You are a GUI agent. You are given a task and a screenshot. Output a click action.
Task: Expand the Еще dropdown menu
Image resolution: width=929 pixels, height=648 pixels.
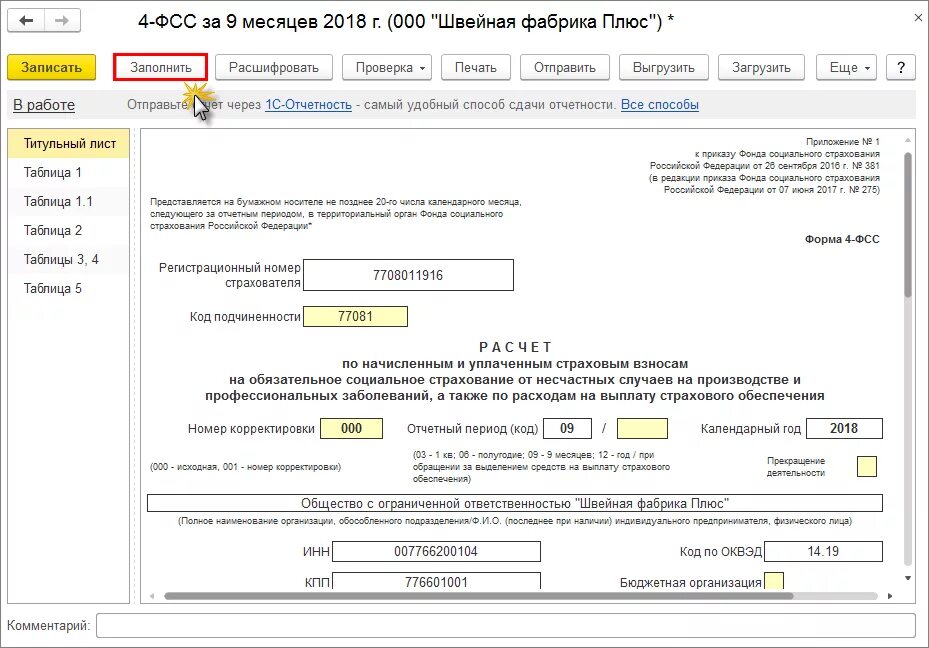[847, 68]
